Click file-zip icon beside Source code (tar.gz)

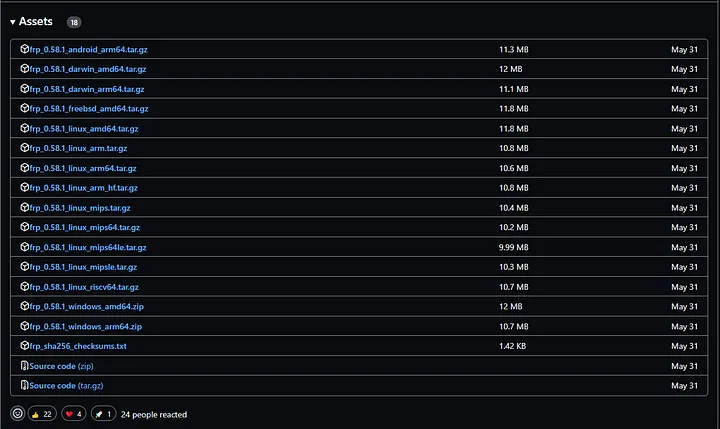click(25, 385)
